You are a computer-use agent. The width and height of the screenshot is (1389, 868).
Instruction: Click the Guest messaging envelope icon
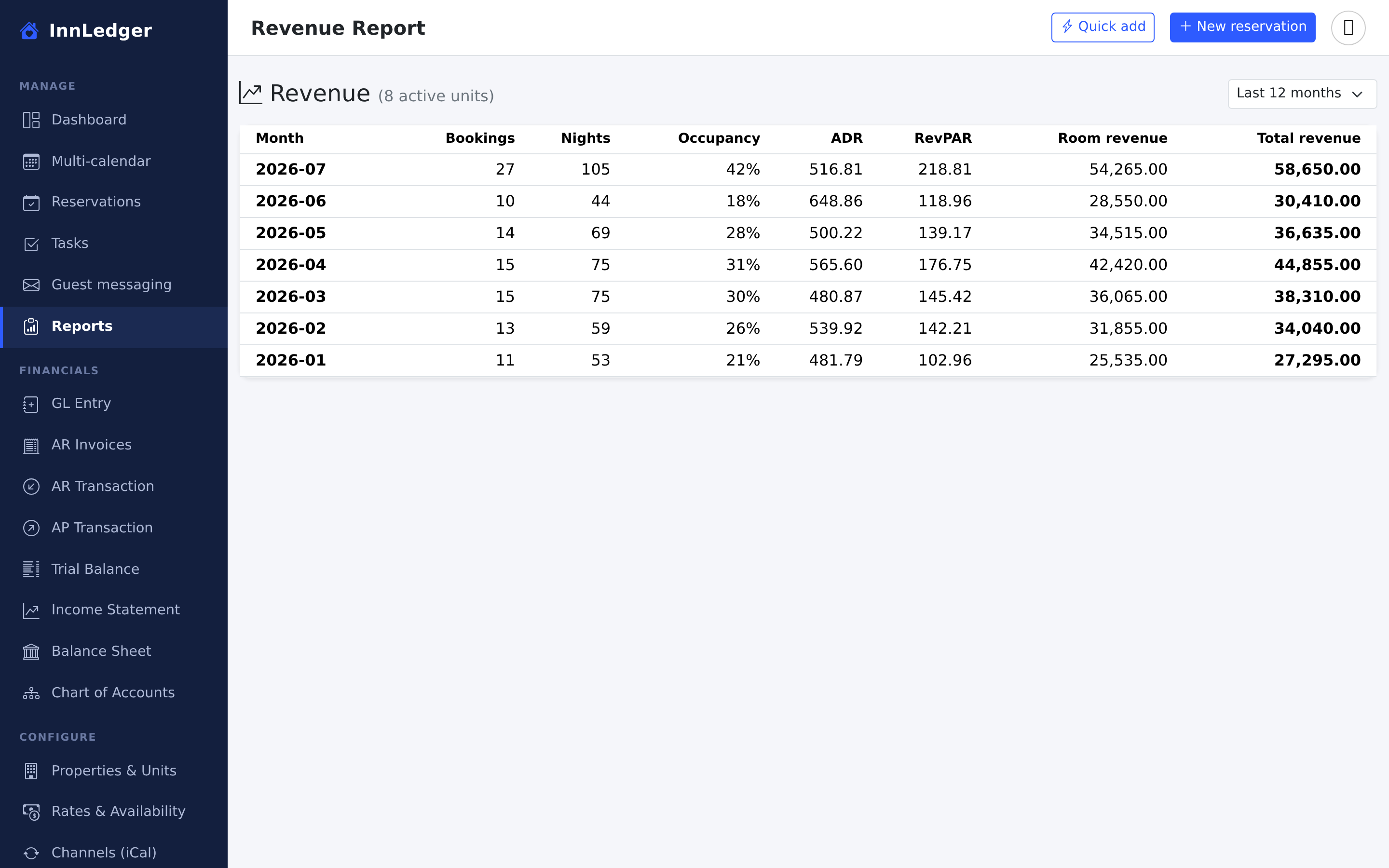click(31, 285)
